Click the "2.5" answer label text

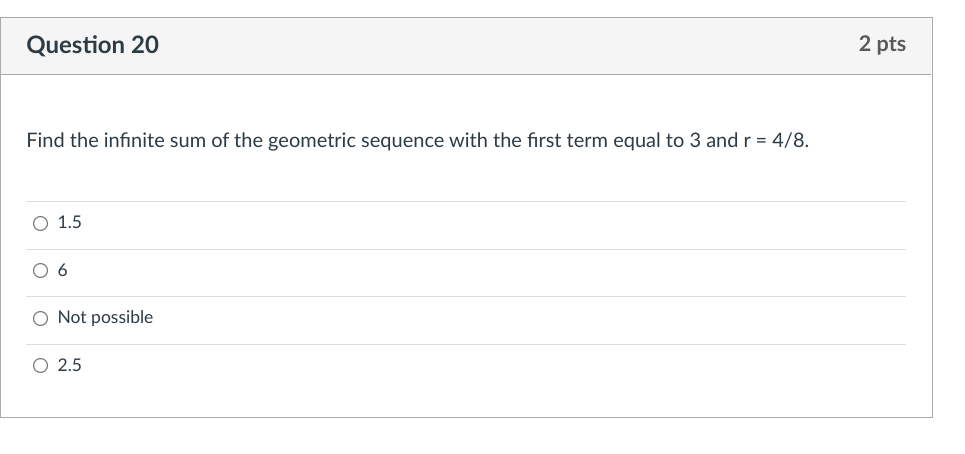coord(70,366)
